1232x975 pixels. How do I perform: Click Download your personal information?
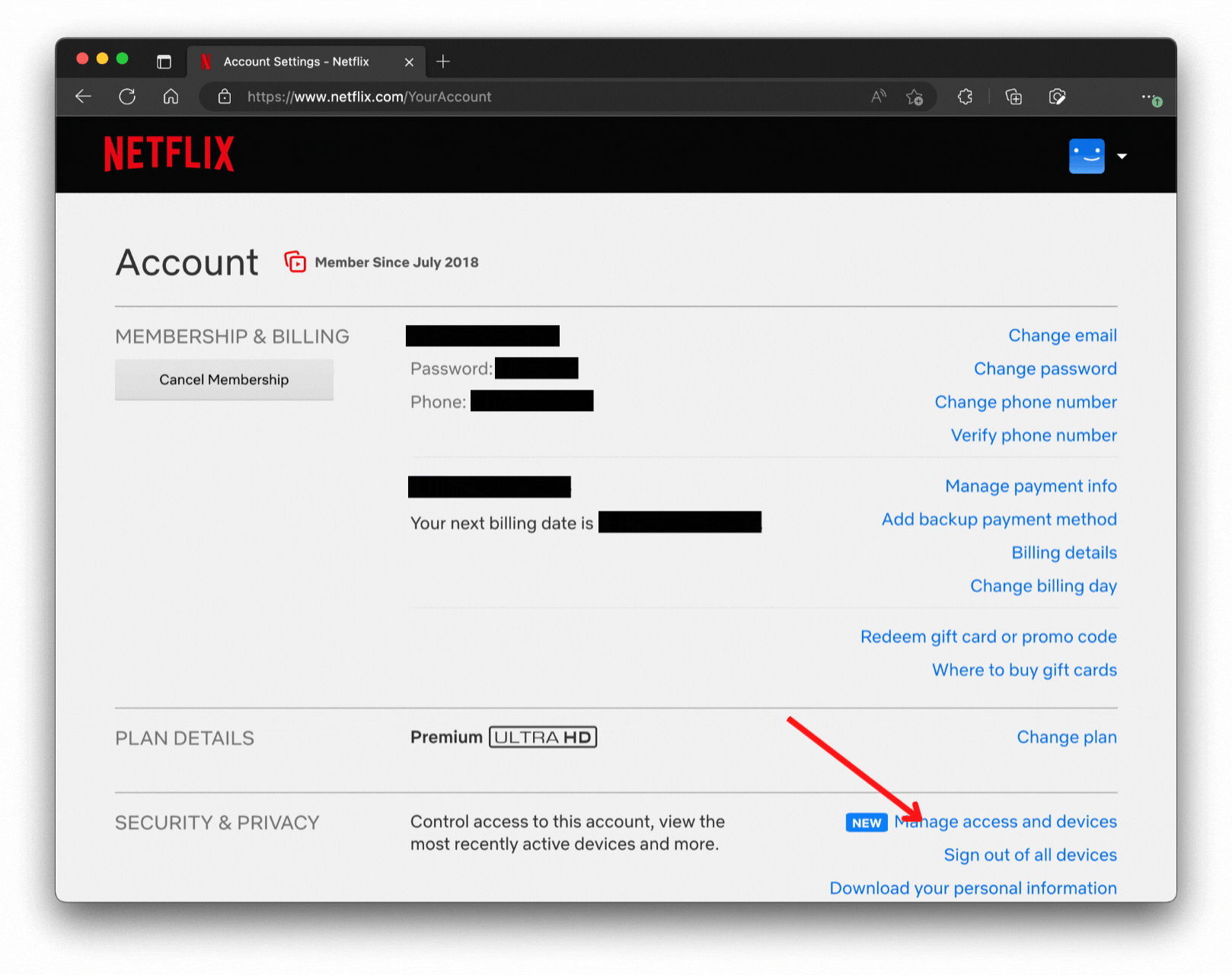tap(973, 888)
